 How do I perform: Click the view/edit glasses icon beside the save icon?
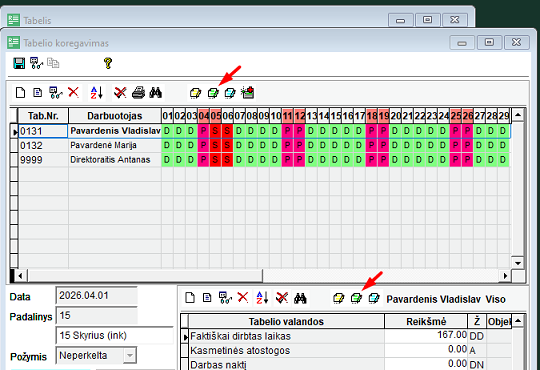(36, 63)
